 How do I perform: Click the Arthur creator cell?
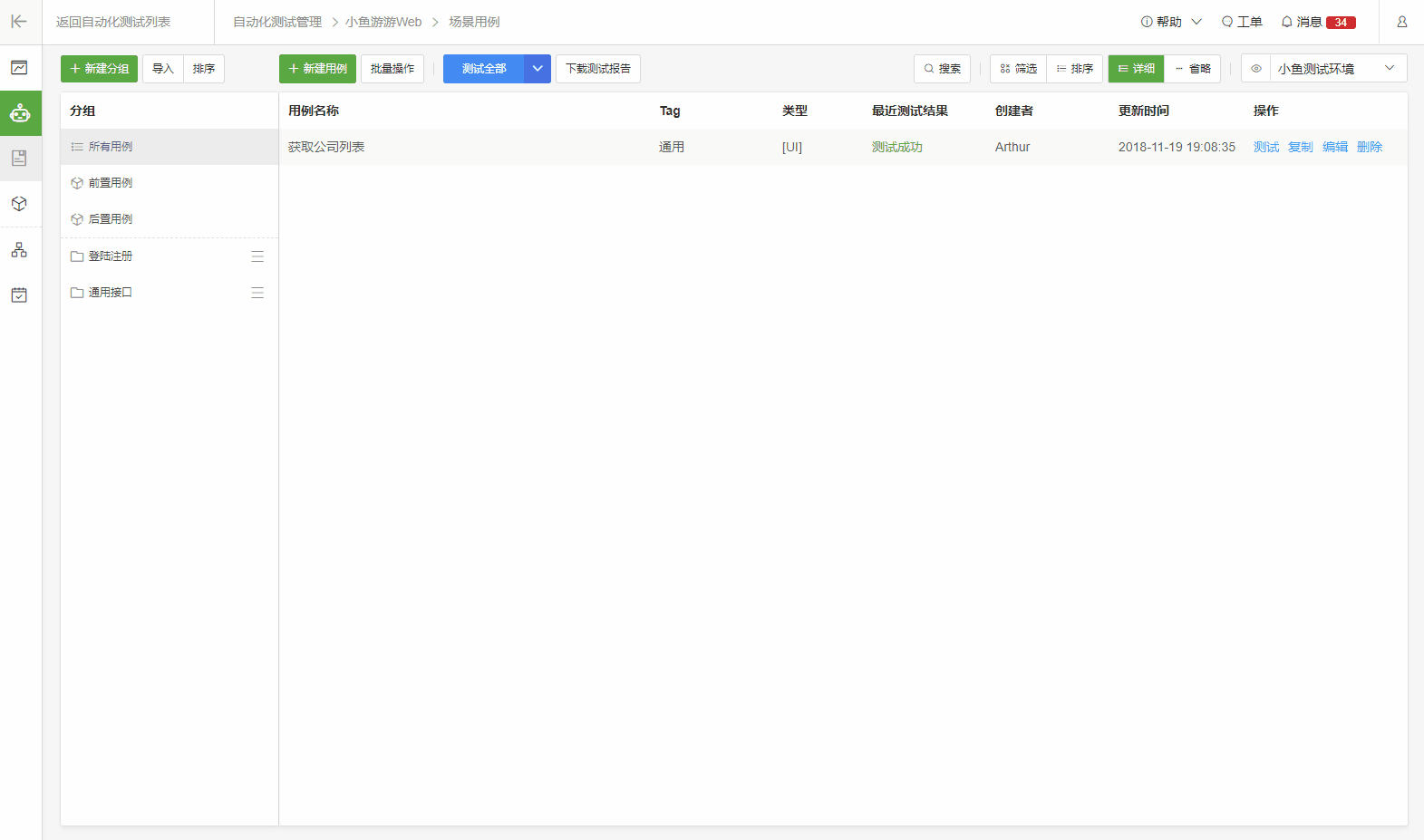[1012, 147]
